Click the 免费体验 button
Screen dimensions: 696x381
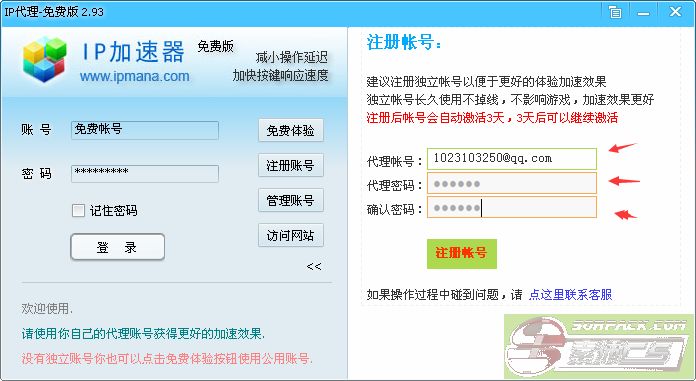point(291,131)
